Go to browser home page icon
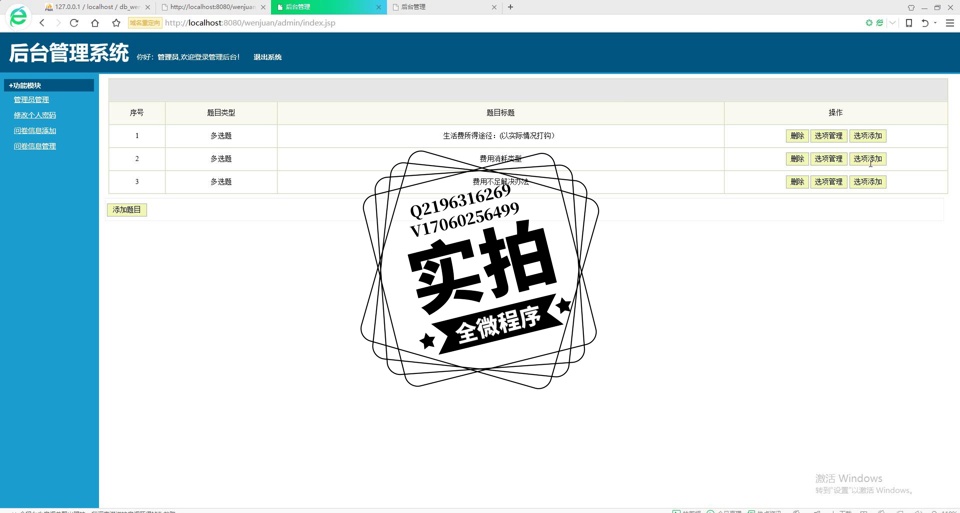 click(x=95, y=23)
